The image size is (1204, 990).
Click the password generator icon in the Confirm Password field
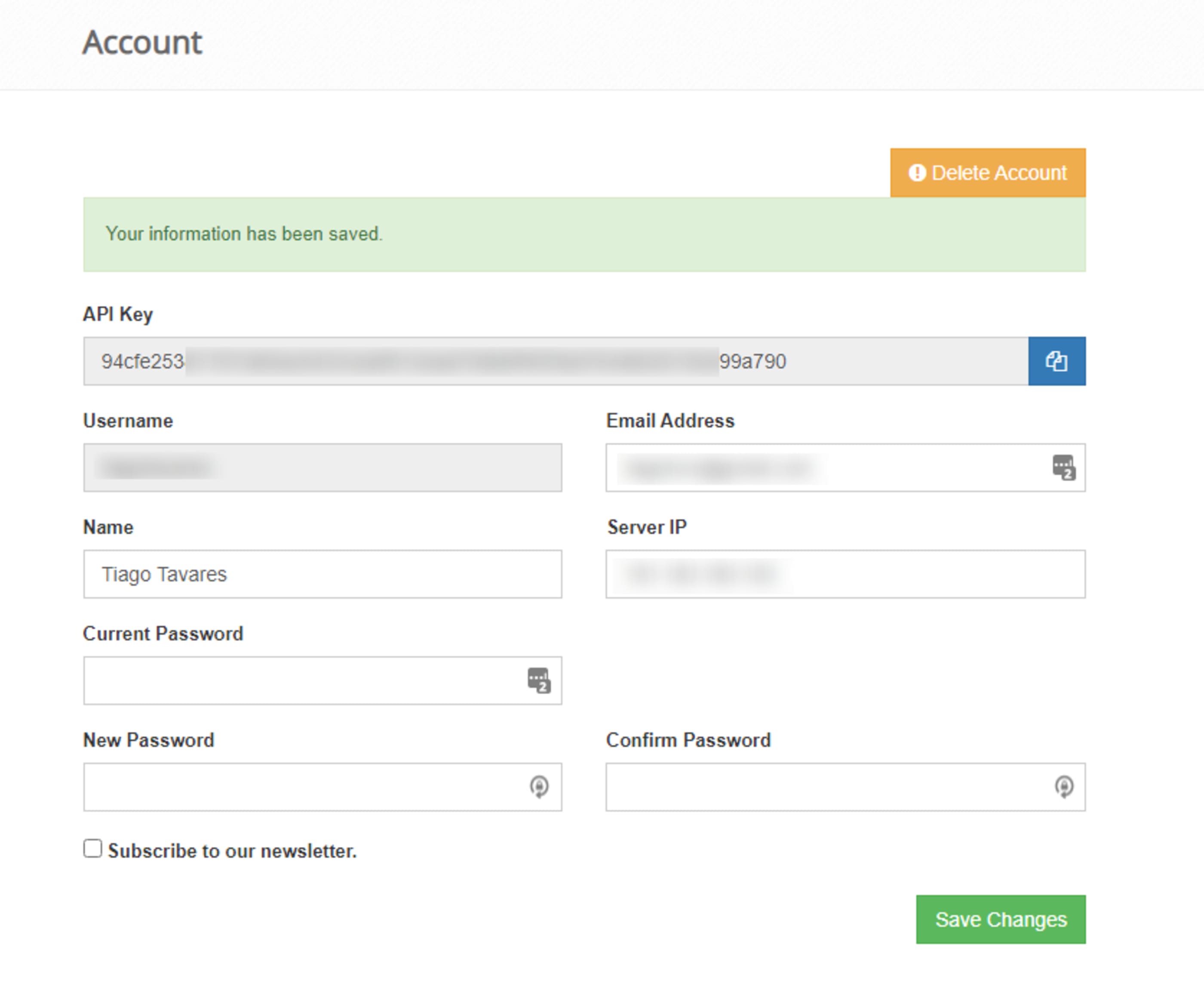click(x=1063, y=787)
